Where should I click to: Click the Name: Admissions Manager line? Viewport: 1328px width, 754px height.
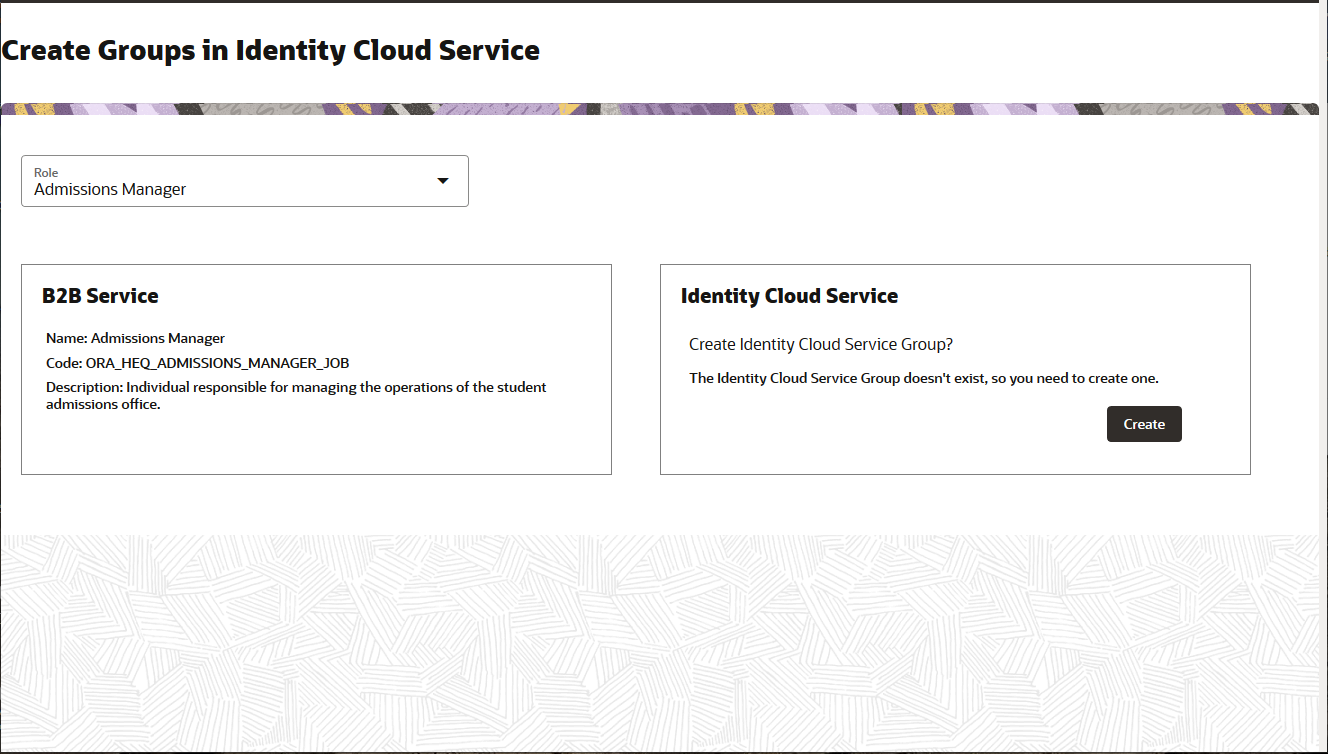tap(135, 338)
